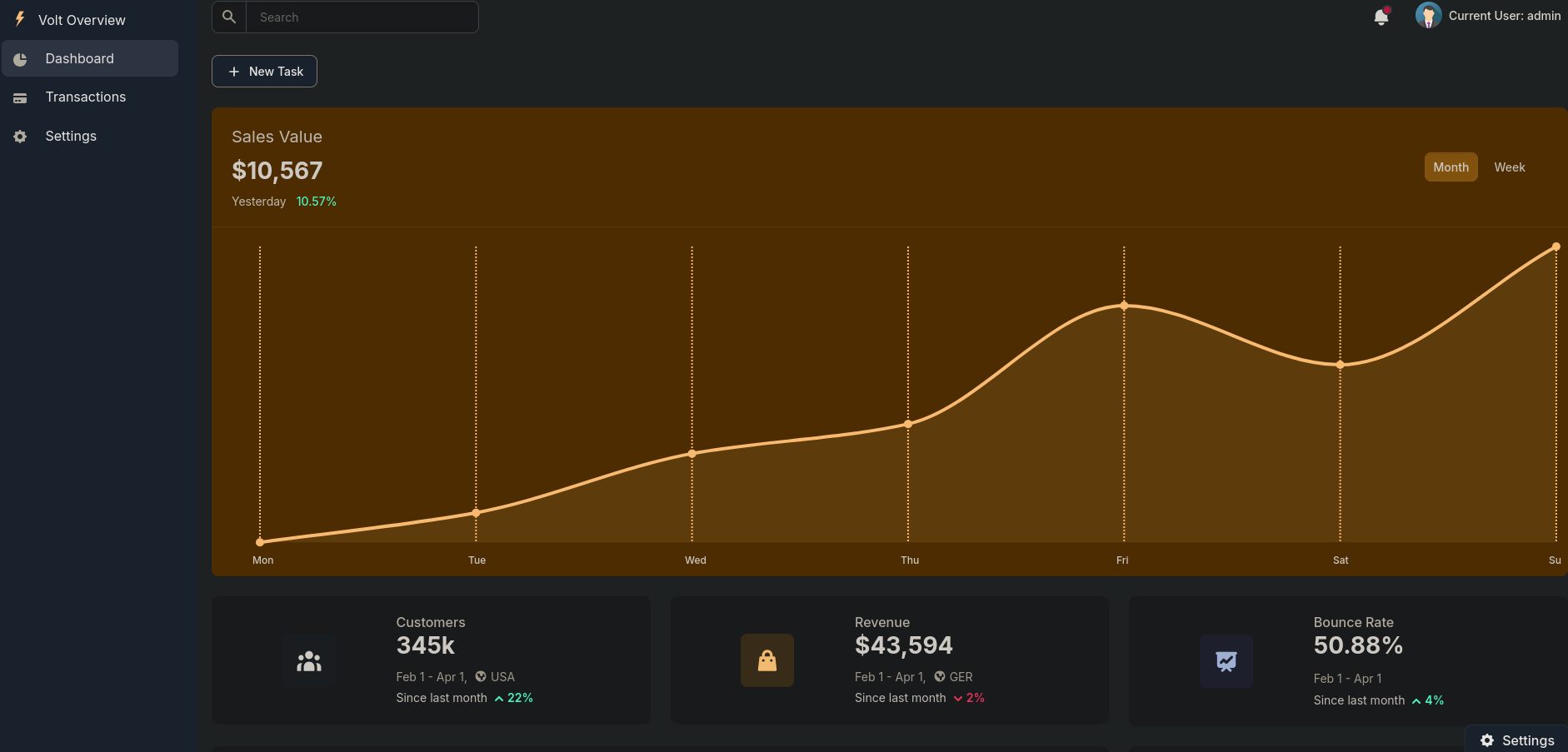Click the Customers people icon
1568x752 pixels.
(x=308, y=661)
